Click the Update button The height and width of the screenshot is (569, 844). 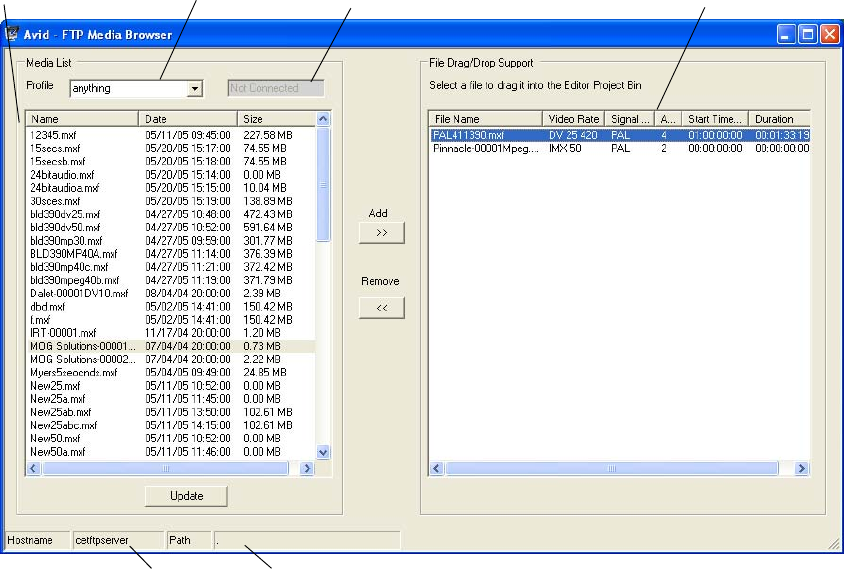tap(186, 496)
